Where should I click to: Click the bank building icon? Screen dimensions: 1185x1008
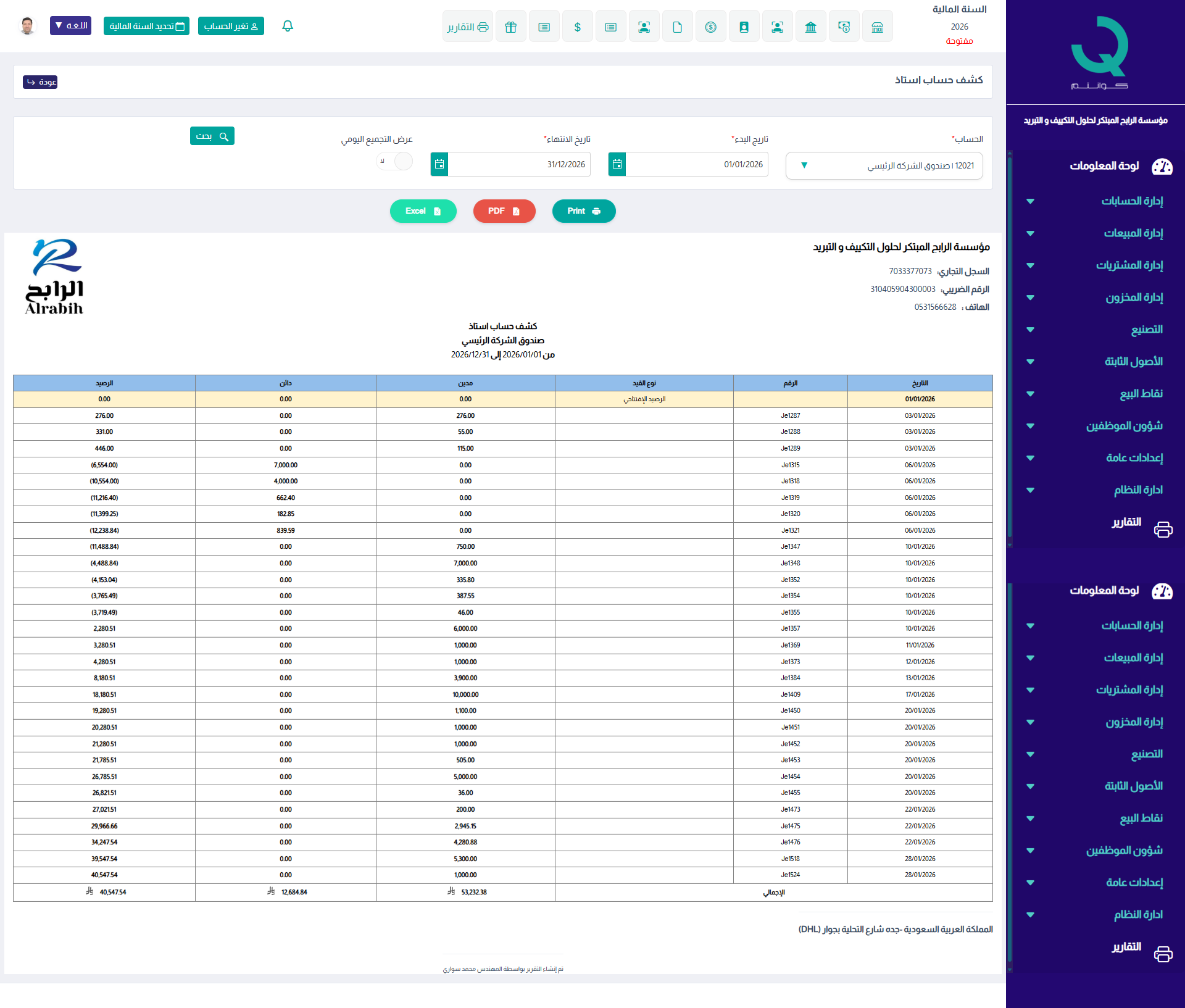[x=810, y=27]
